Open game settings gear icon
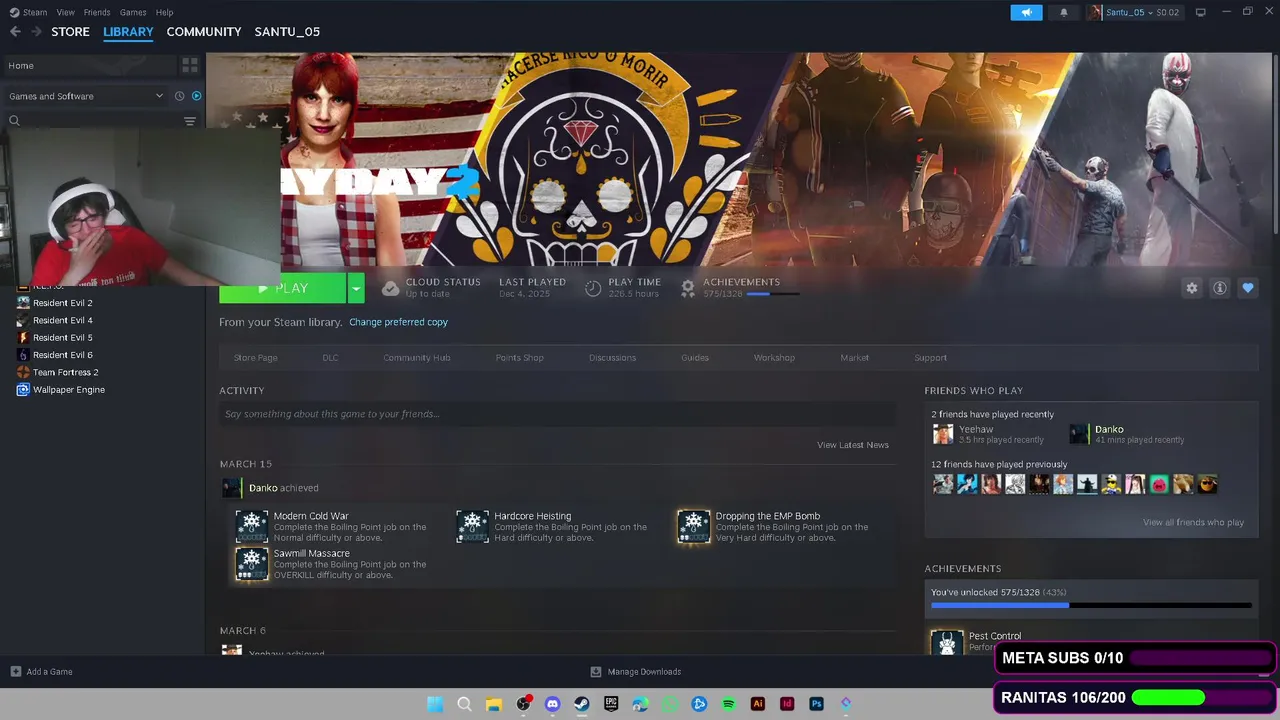Image resolution: width=1280 pixels, height=720 pixels. pyautogui.click(x=1191, y=288)
